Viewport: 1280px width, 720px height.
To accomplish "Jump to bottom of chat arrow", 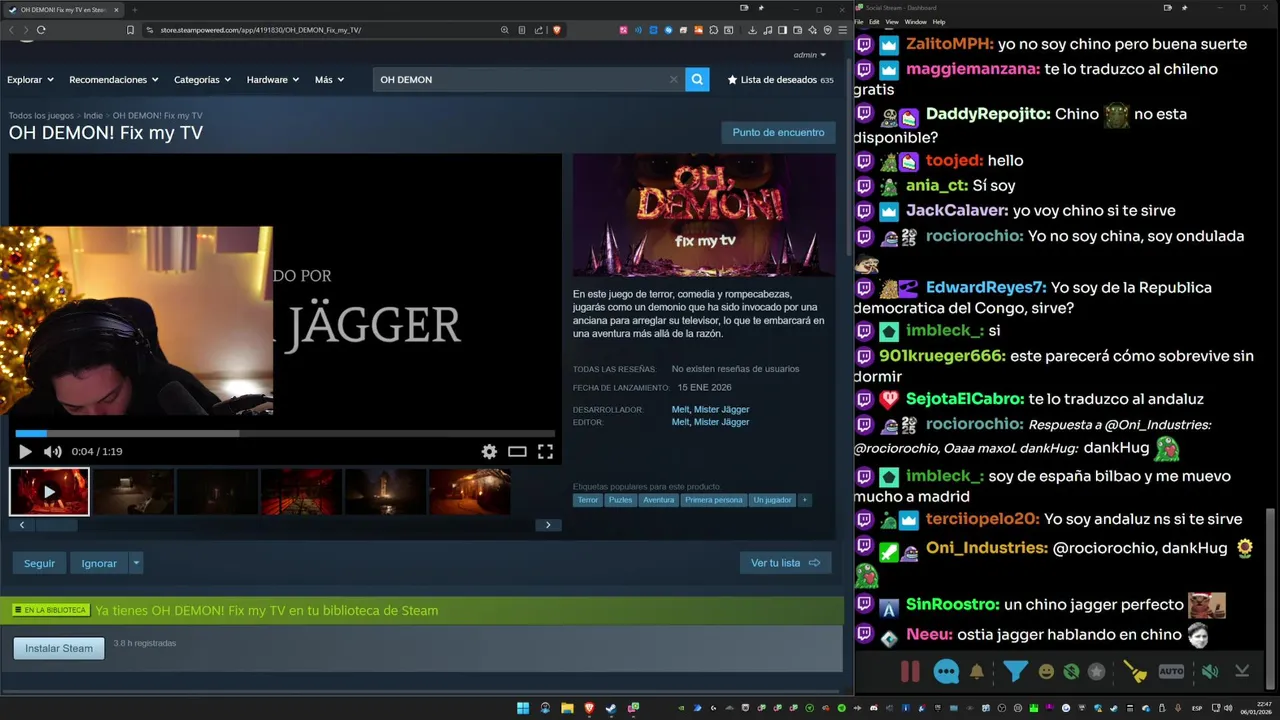I will click(1242, 672).
